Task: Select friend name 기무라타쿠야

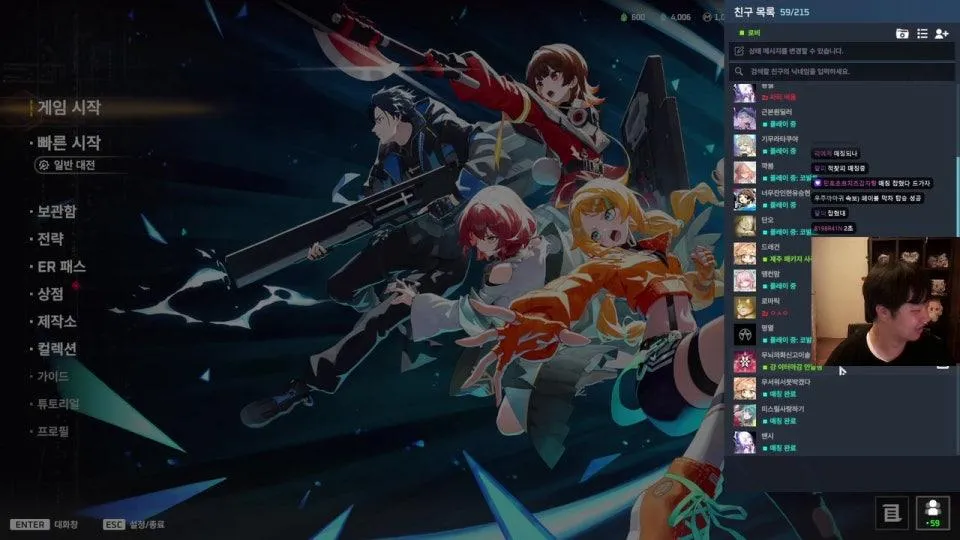Action: tap(779, 139)
